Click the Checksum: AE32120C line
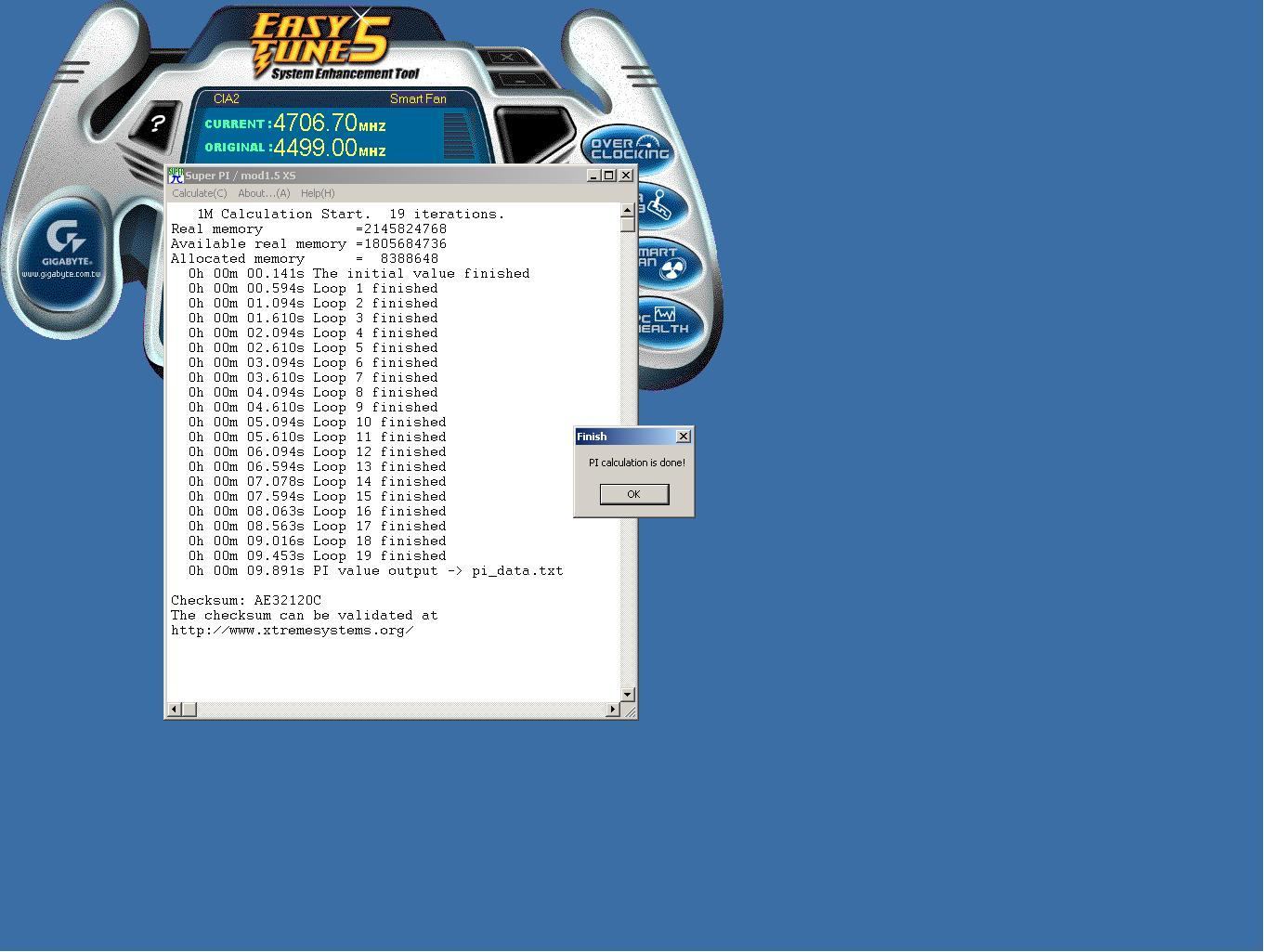Viewport: 1264px width, 952px height. [246, 601]
